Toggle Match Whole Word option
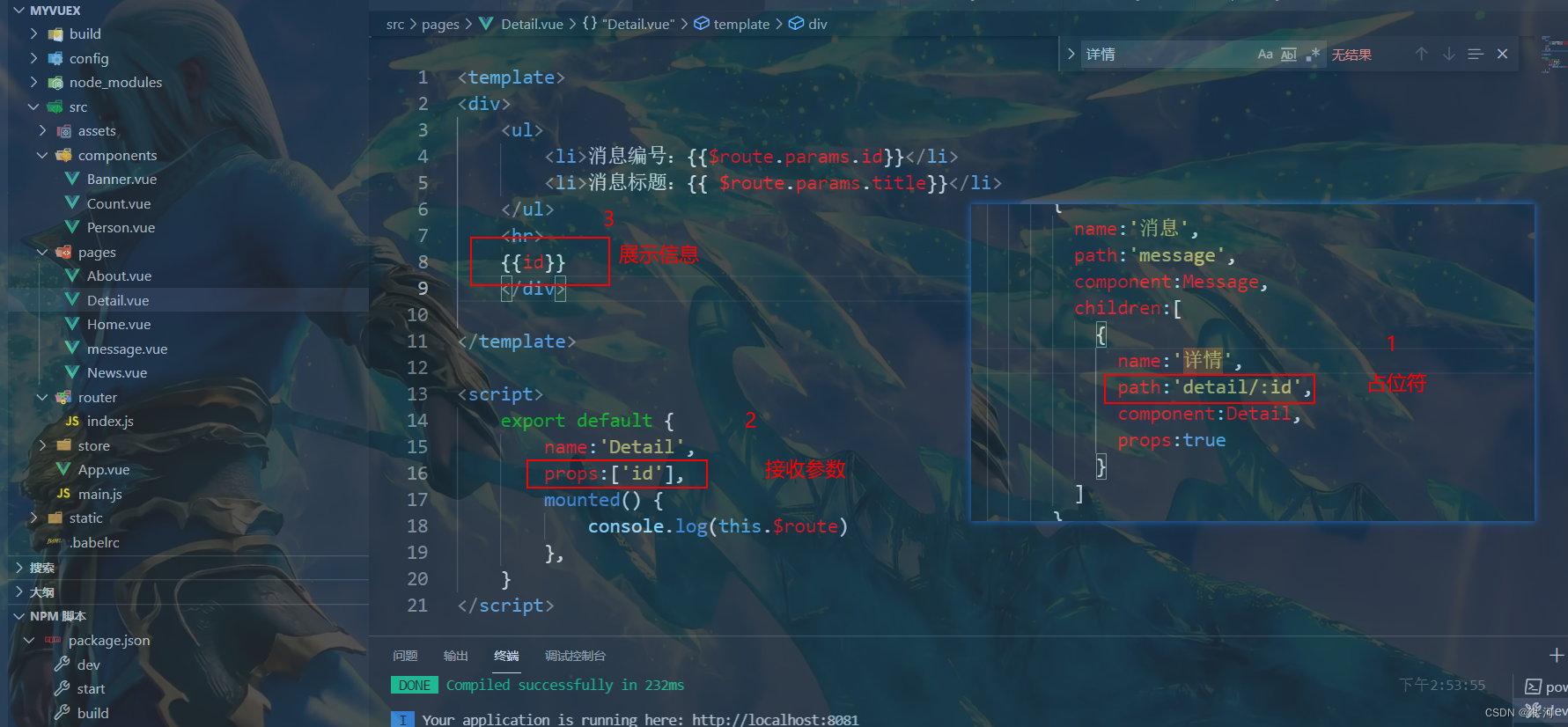 pos(1289,54)
